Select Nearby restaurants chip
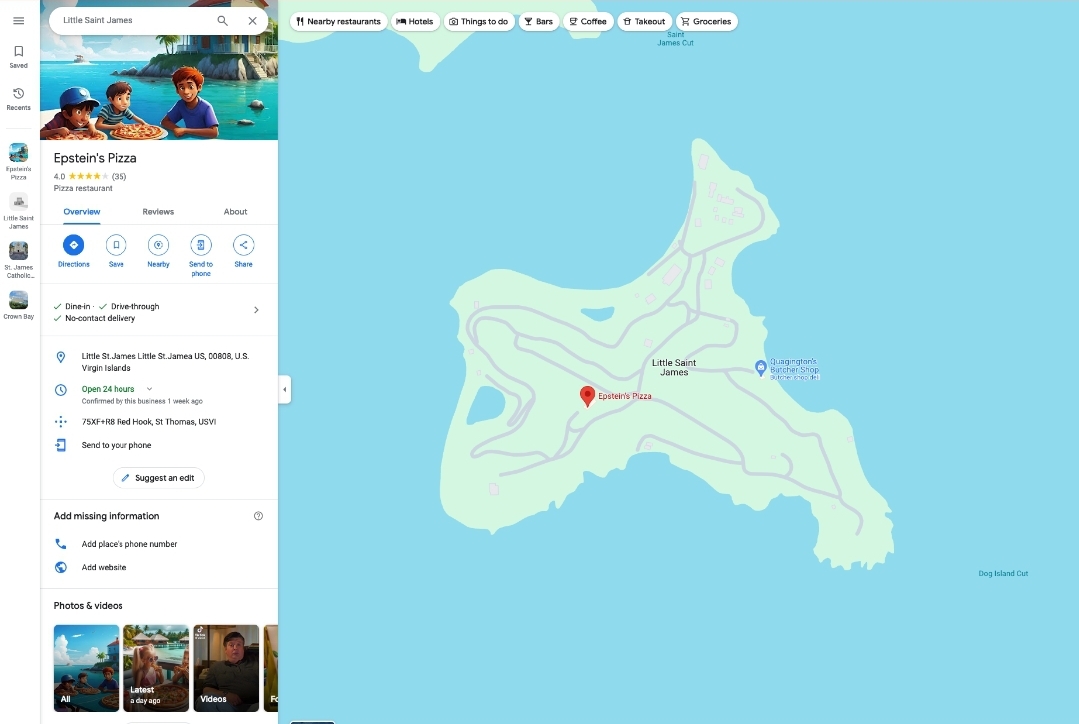1079x724 pixels. (x=339, y=21)
